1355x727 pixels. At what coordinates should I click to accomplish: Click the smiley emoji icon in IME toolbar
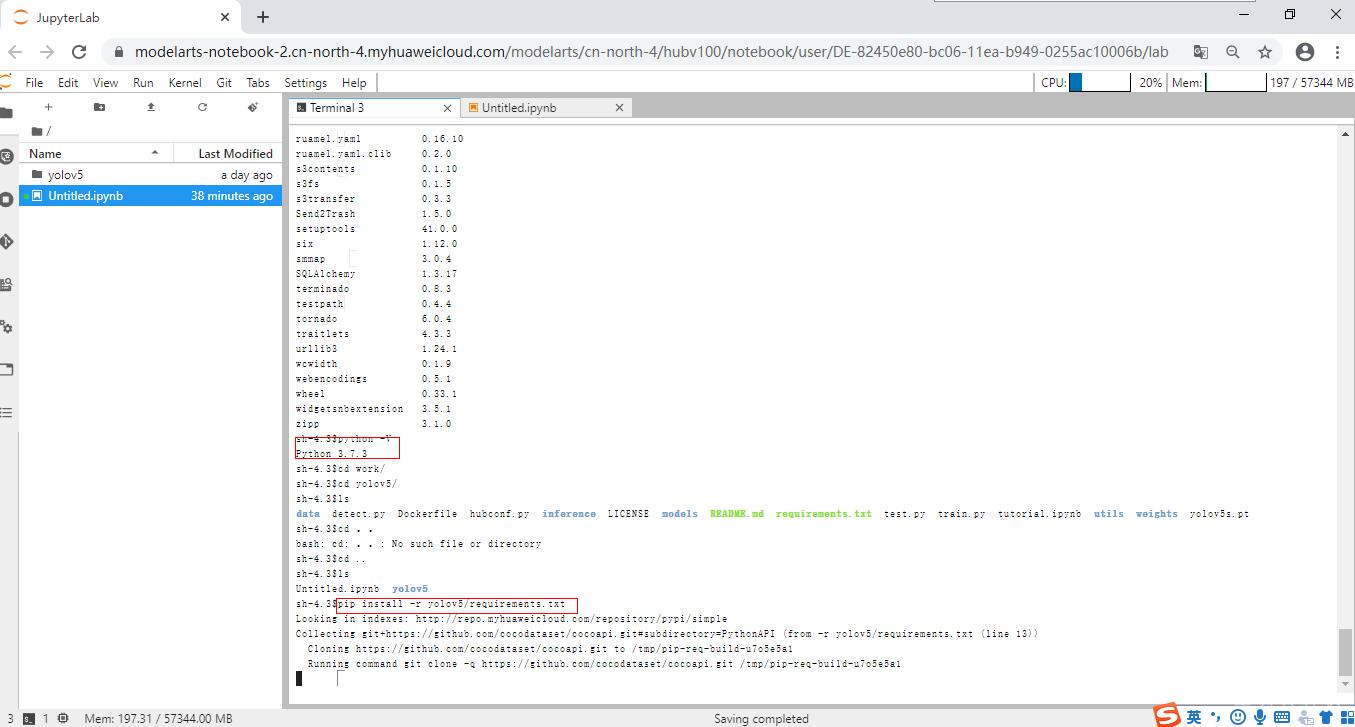pyautogui.click(x=1238, y=717)
